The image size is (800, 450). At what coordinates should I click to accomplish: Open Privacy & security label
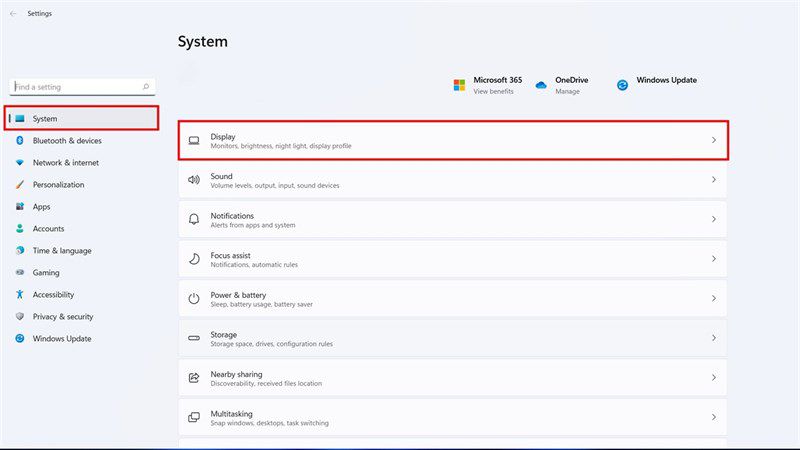coord(63,316)
